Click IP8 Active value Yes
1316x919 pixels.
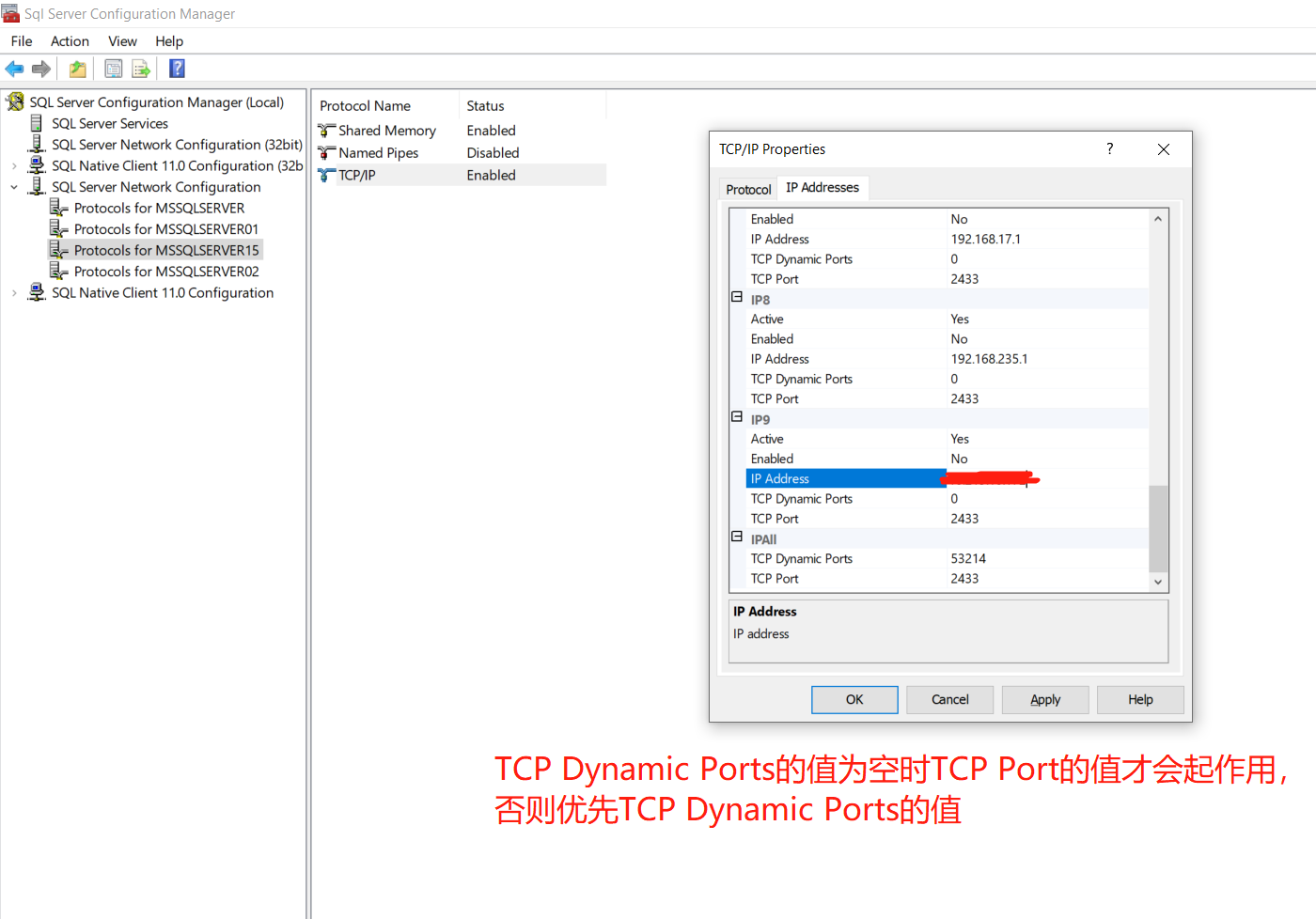click(x=960, y=319)
